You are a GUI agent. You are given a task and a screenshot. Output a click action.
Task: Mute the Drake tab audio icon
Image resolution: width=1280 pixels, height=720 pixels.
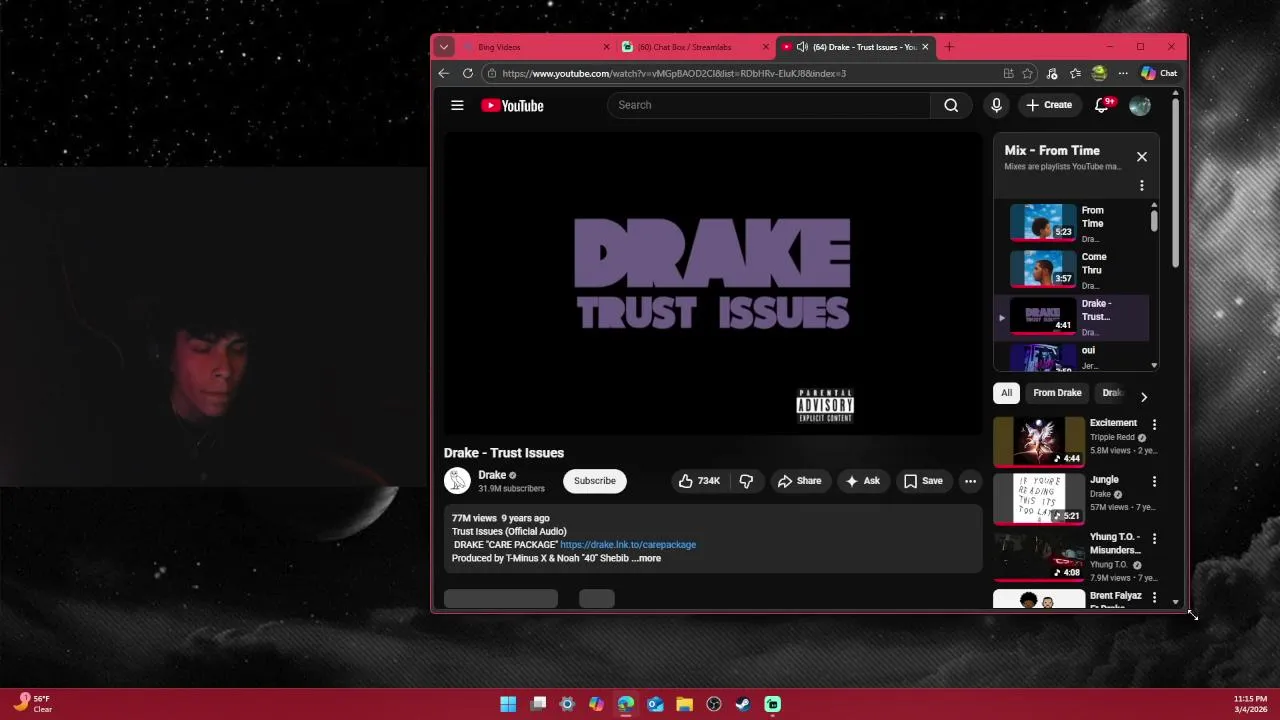point(802,47)
